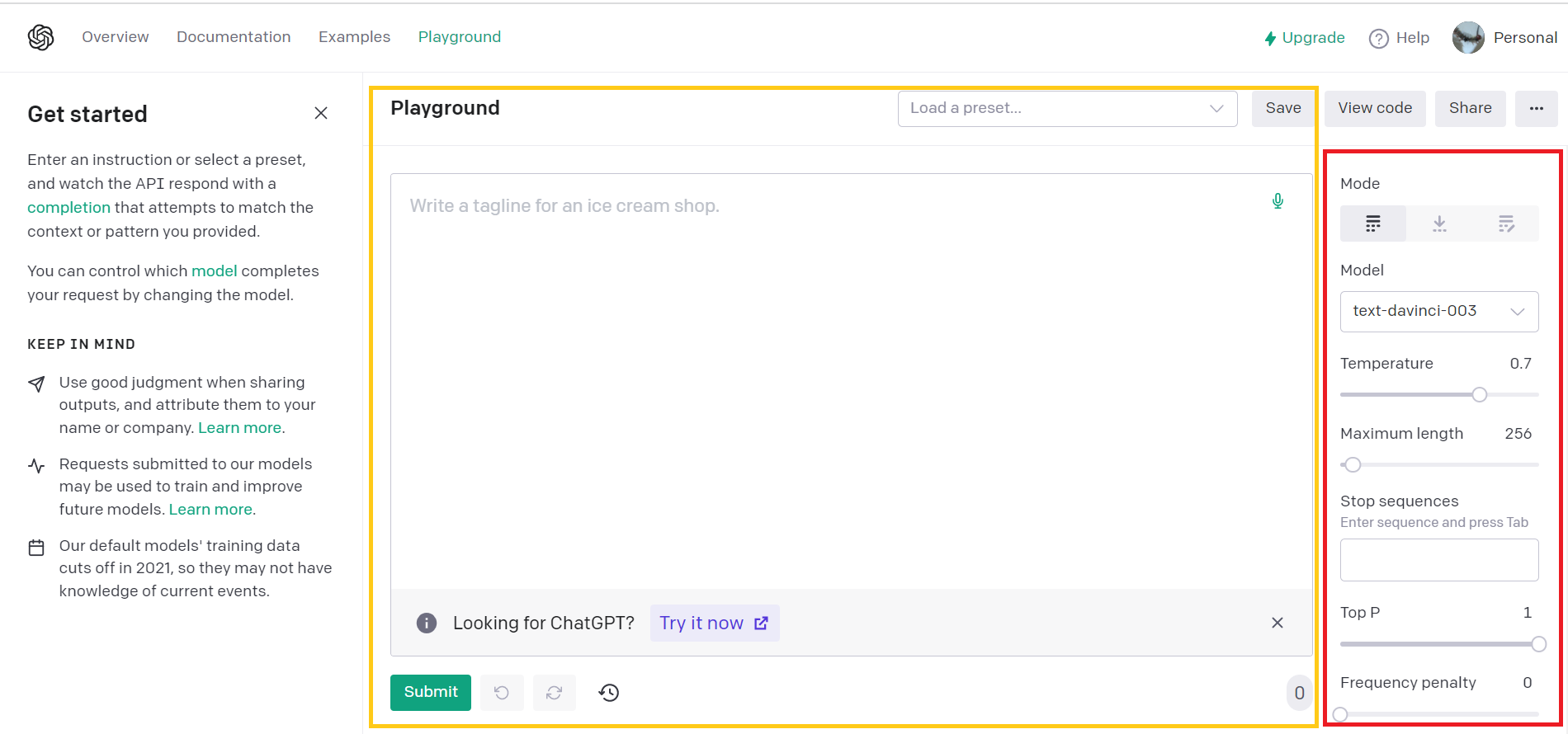Click Learn more about training requests
Image resolution: width=1568 pixels, height=734 pixels.
[210, 509]
